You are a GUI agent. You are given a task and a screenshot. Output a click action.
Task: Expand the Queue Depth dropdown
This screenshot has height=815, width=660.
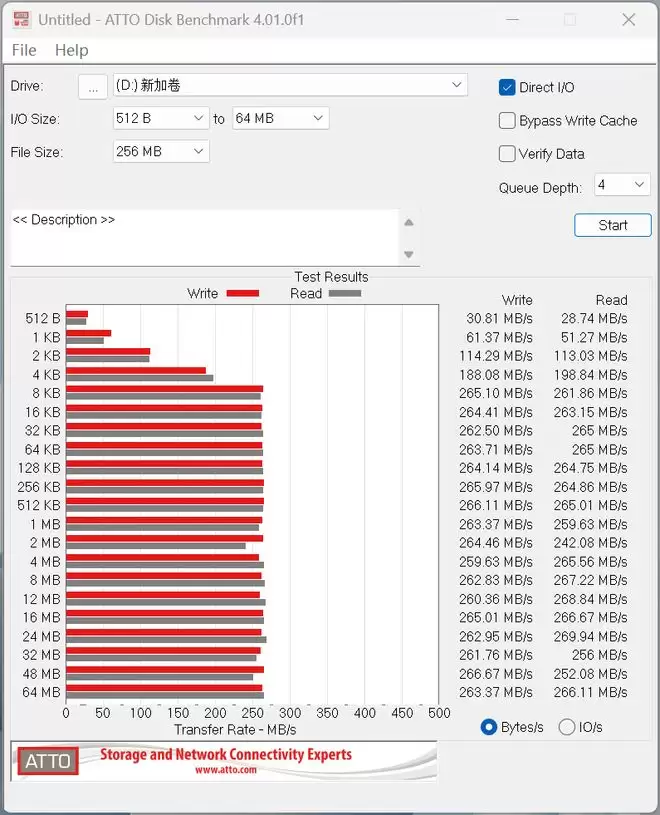click(x=640, y=185)
